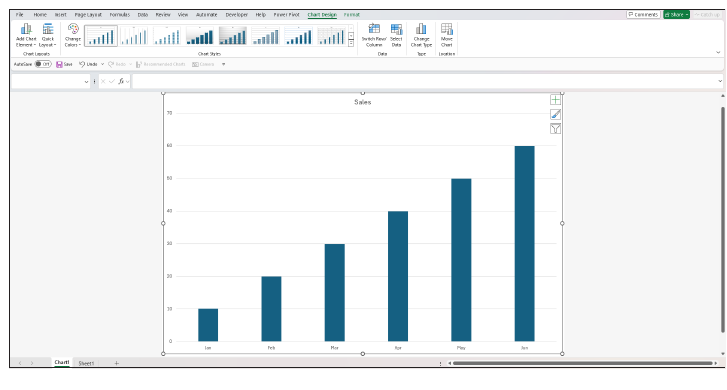Click the Comments button
The image size is (727, 390).
click(x=643, y=15)
